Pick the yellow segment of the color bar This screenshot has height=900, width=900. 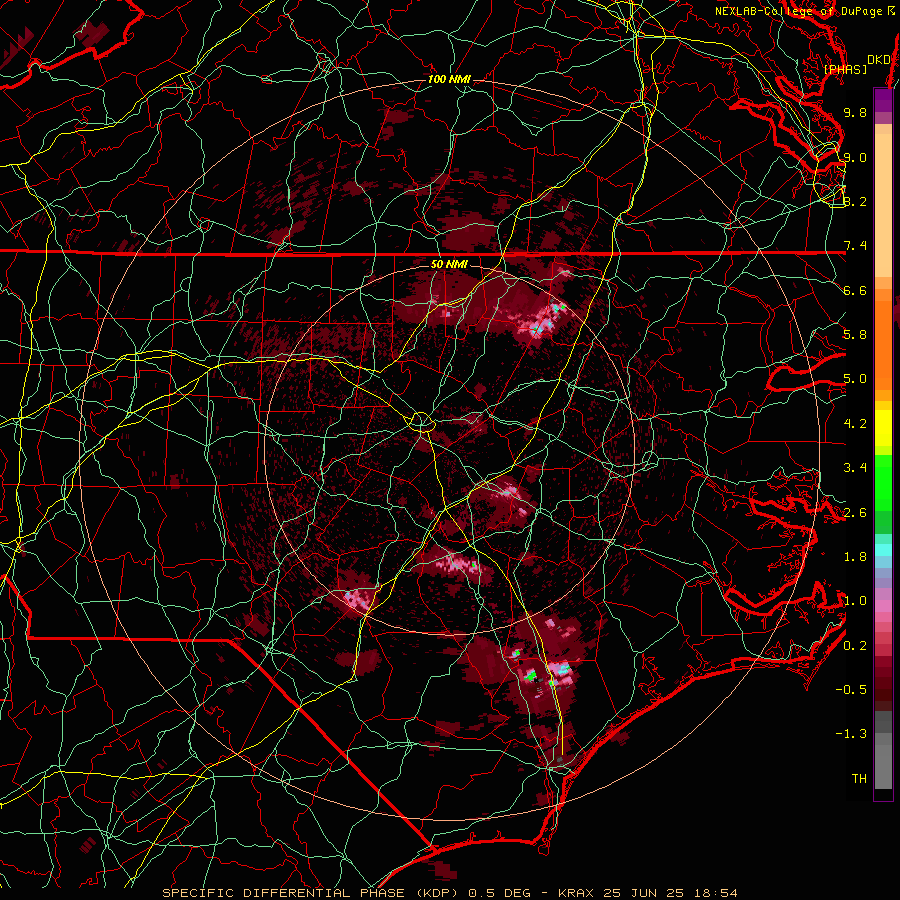click(x=883, y=428)
